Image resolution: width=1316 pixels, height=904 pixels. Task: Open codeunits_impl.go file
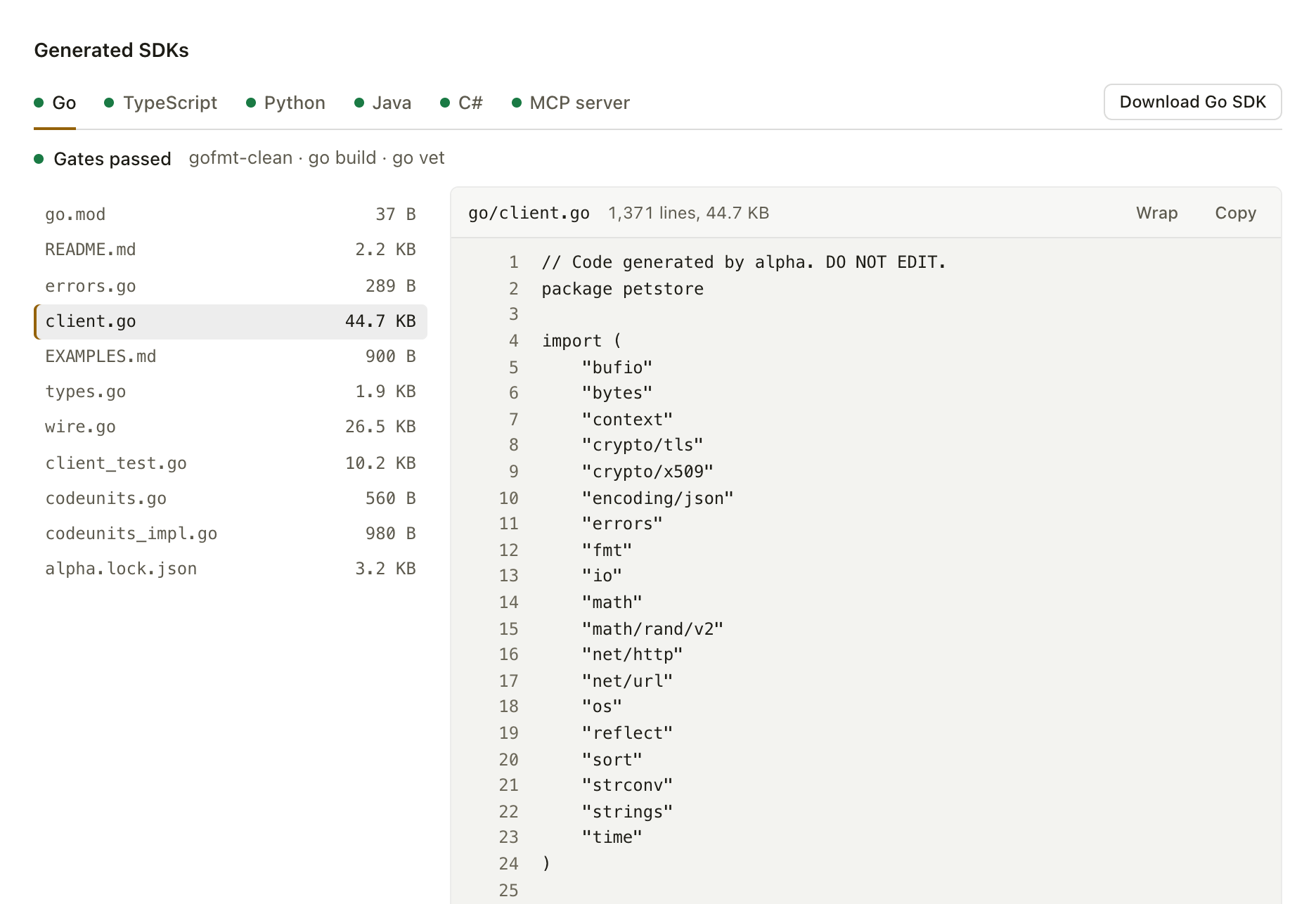(231, 534)
